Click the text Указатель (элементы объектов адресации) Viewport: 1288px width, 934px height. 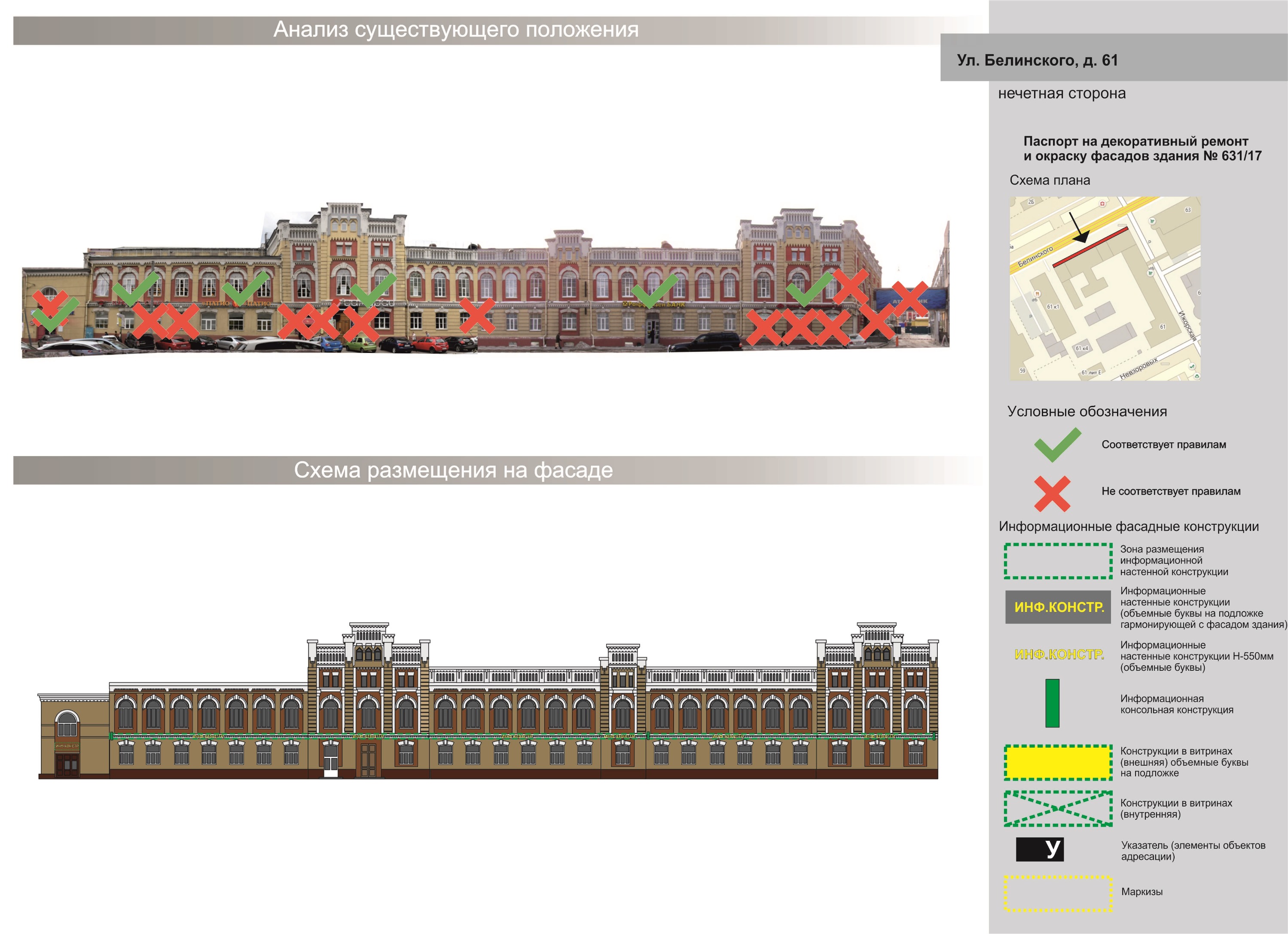point(1193,851)
